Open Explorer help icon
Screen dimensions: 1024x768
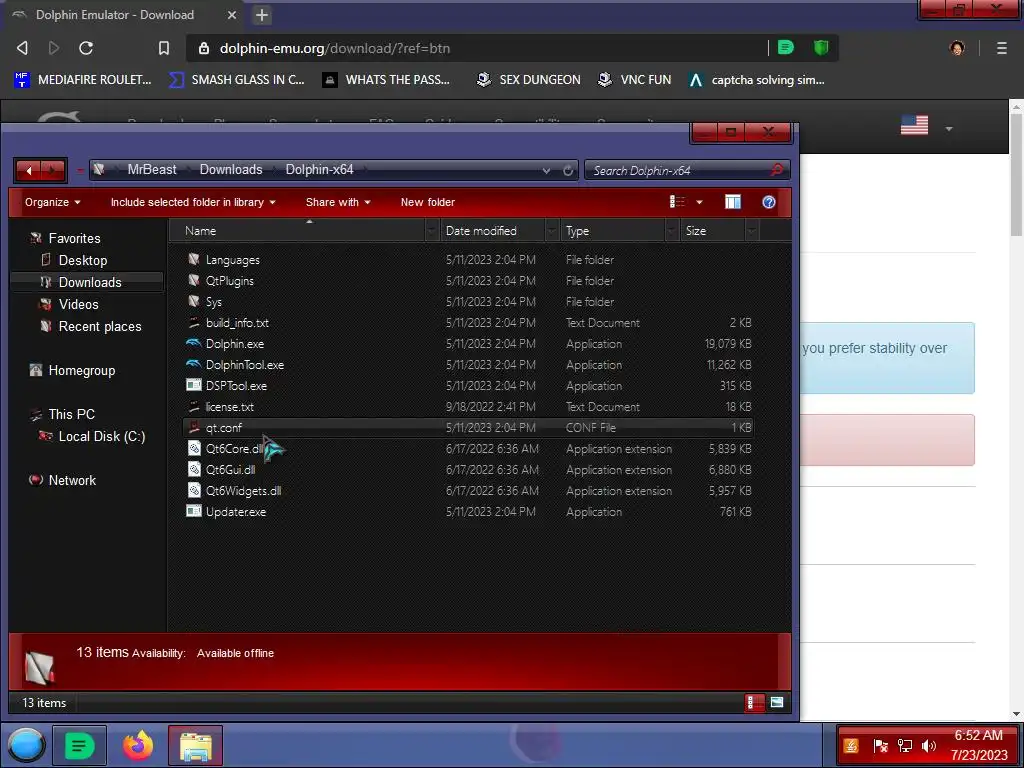[769, 202]
